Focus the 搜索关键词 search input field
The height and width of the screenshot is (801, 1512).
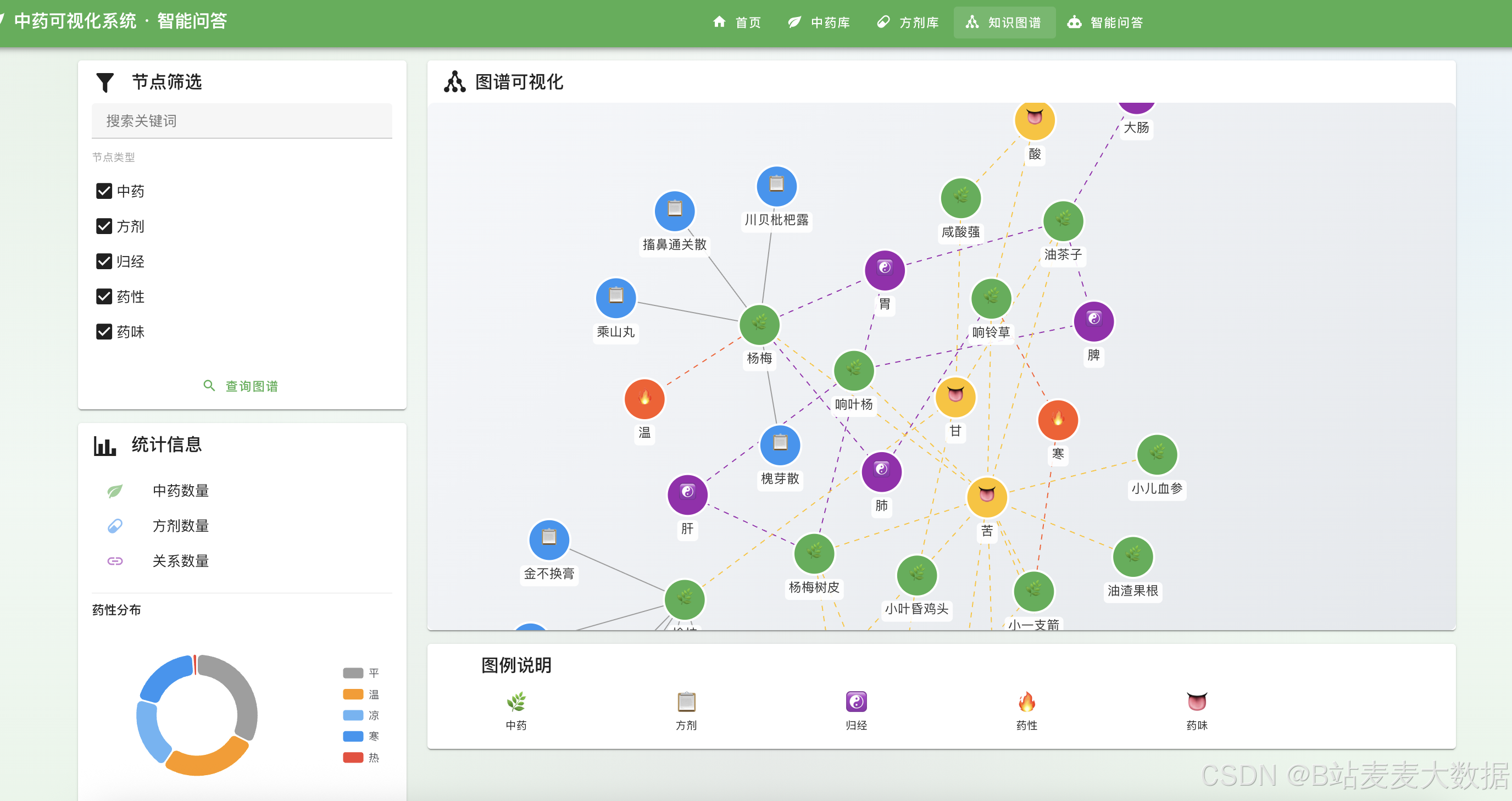point(241,121)
